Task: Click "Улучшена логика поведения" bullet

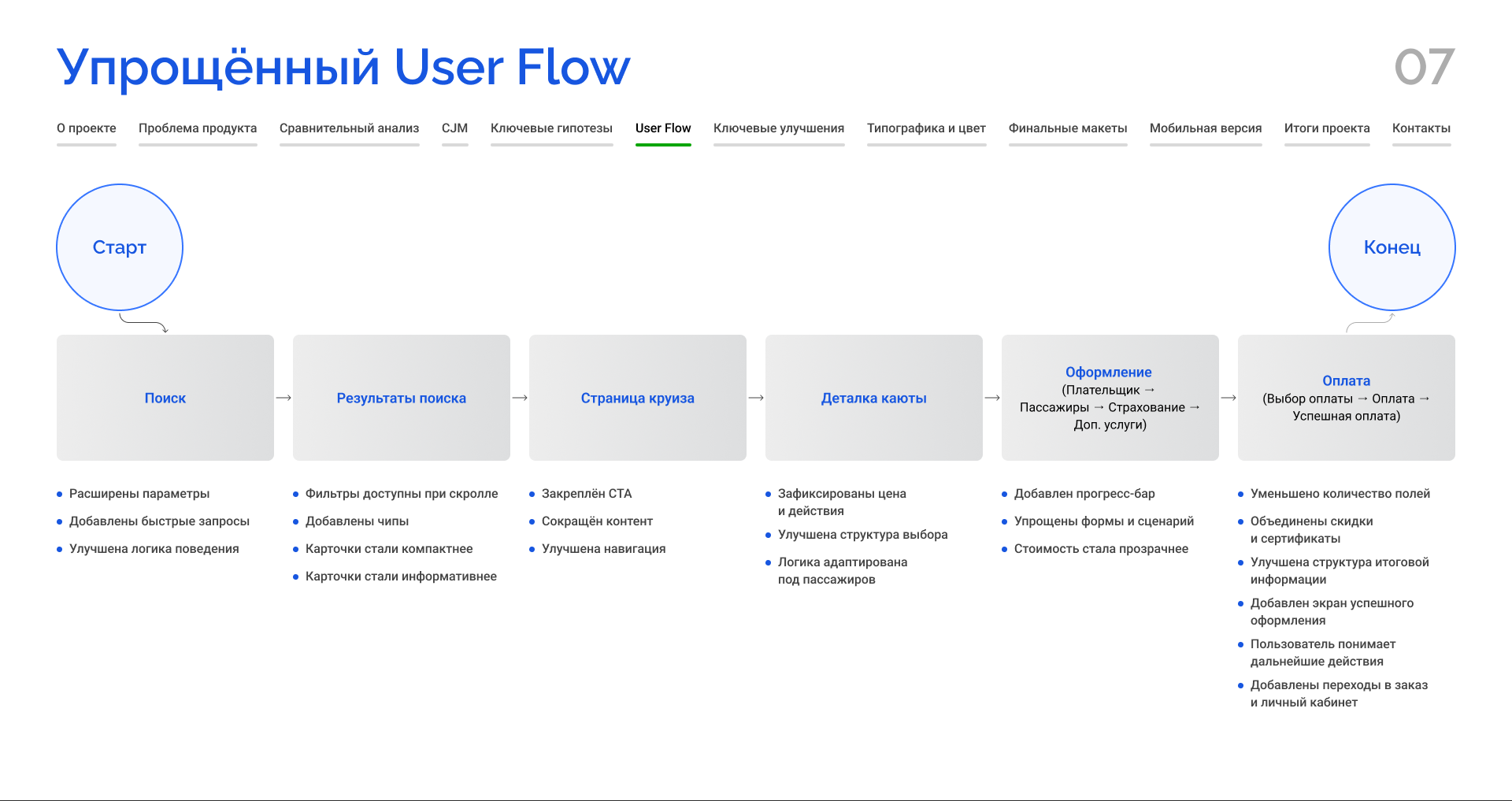Action: tap(148, 549)
